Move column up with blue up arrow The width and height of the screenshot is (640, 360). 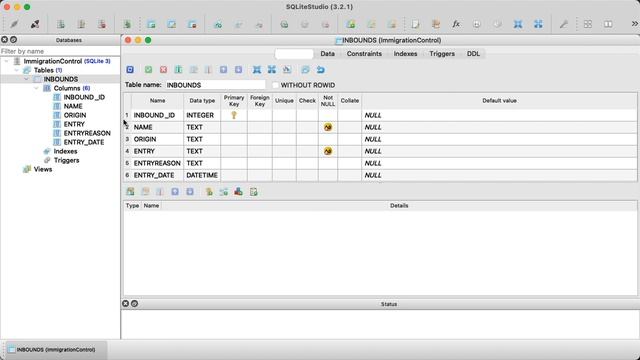223,70
